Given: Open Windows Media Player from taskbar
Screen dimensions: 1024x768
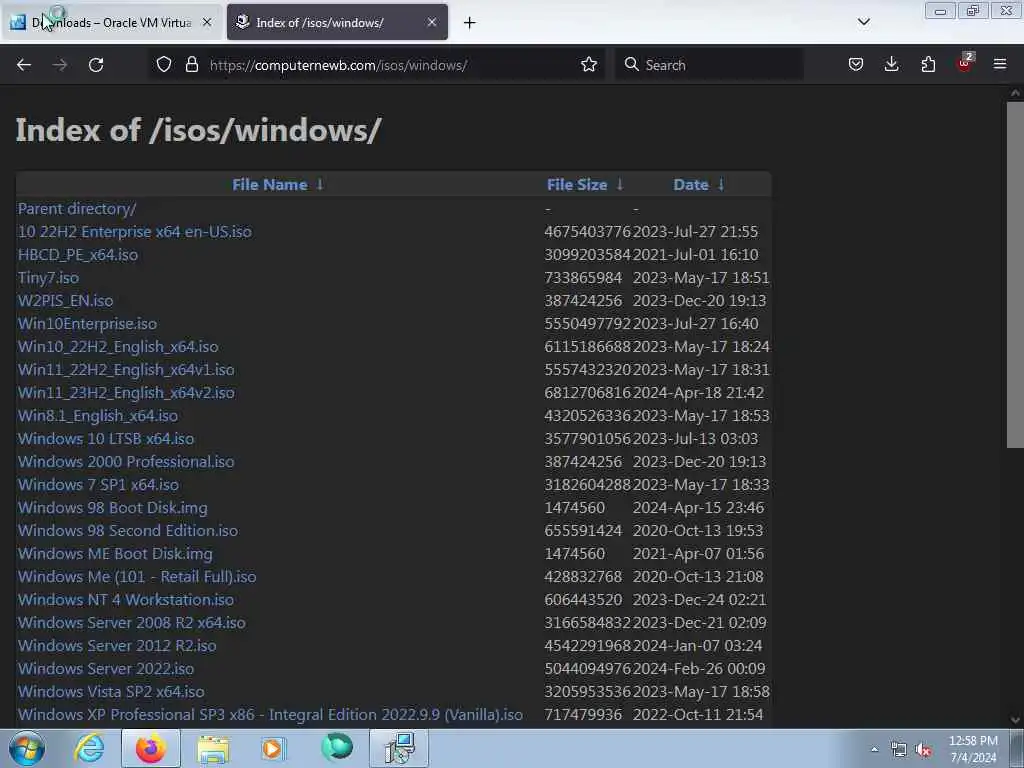Looking at the screenshot, I should coord(273,748).
